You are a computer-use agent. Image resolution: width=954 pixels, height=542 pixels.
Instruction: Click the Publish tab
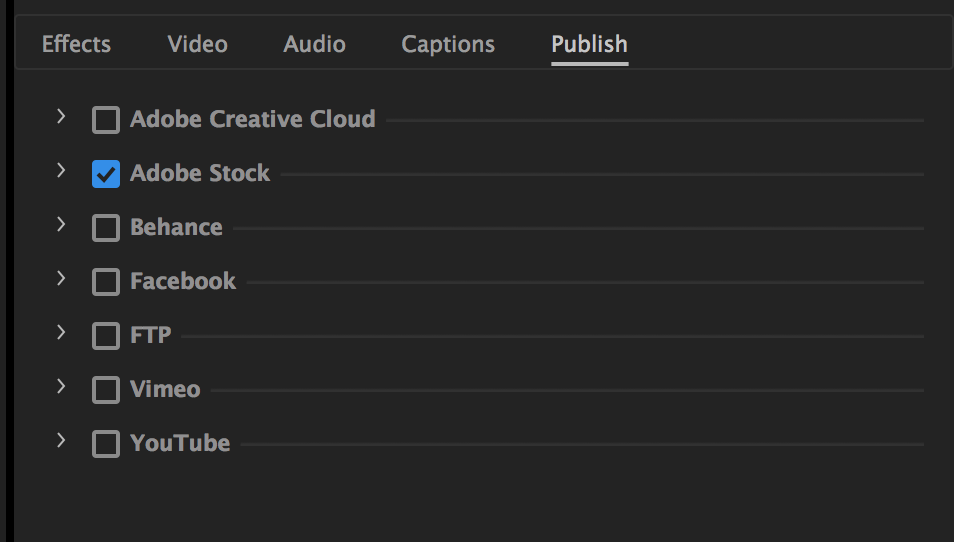point(589,45)
